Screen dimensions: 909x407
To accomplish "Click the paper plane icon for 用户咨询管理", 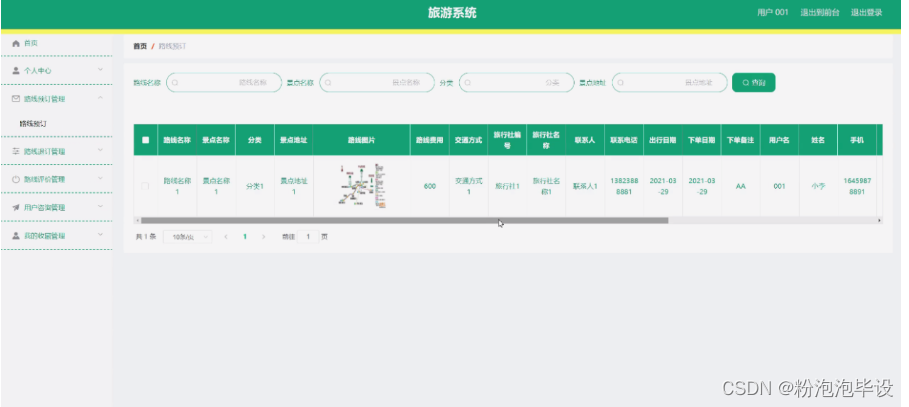I will (16, 207).
